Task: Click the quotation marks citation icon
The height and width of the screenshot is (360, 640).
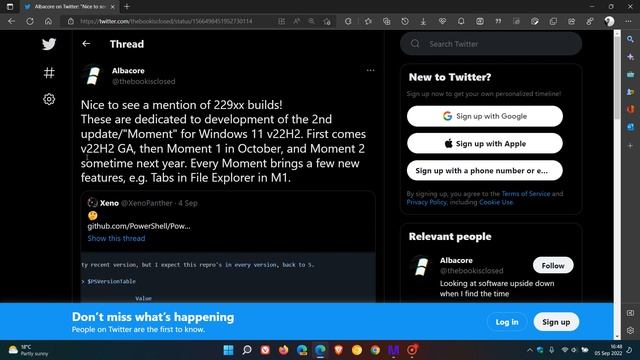Action: [x=498, y=21]
